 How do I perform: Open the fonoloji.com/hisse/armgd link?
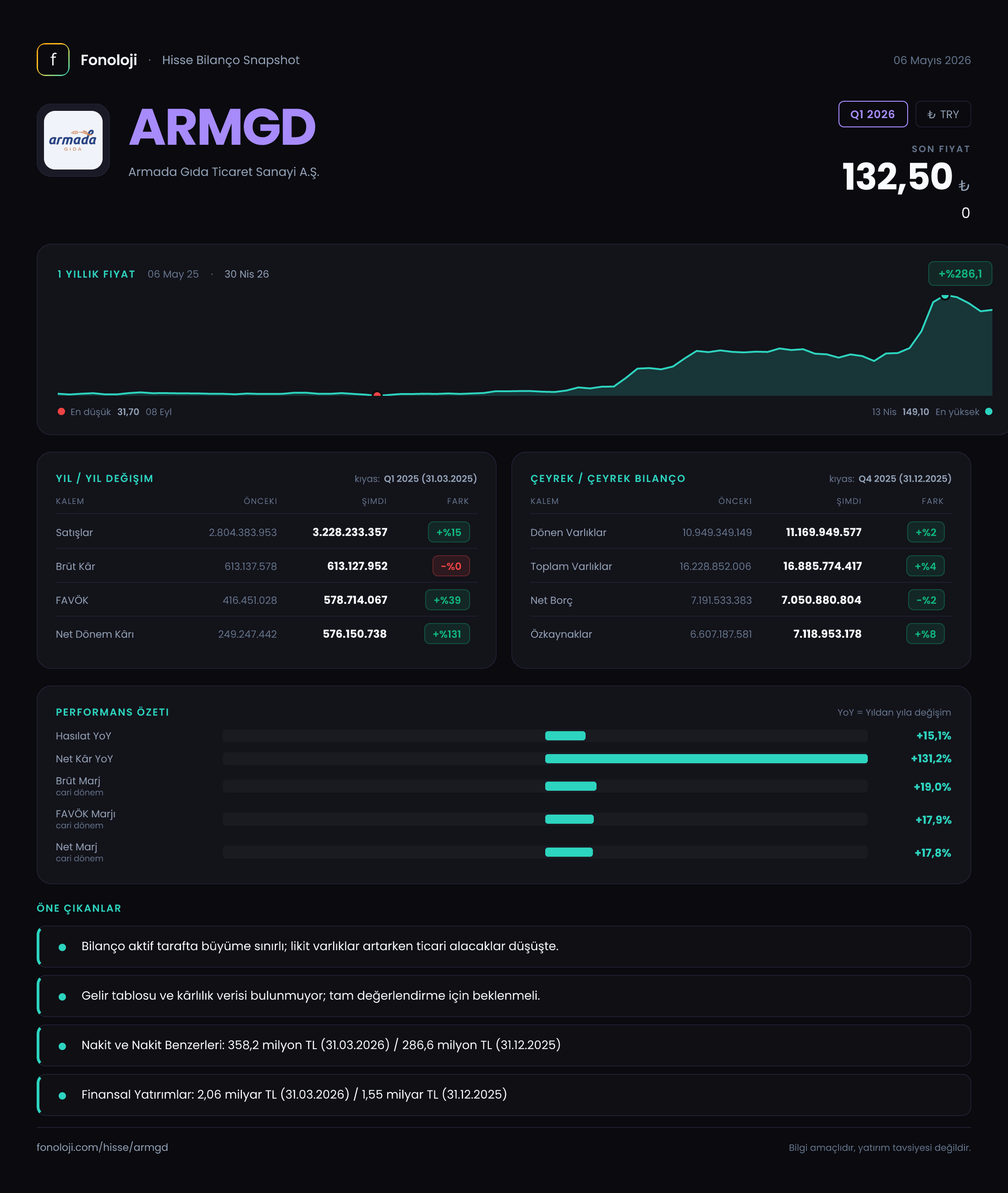(102, 1147)
